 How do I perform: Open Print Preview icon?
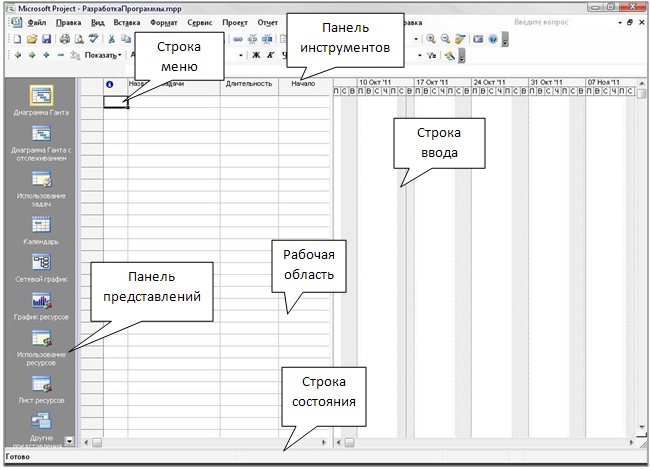coord(79,39)
